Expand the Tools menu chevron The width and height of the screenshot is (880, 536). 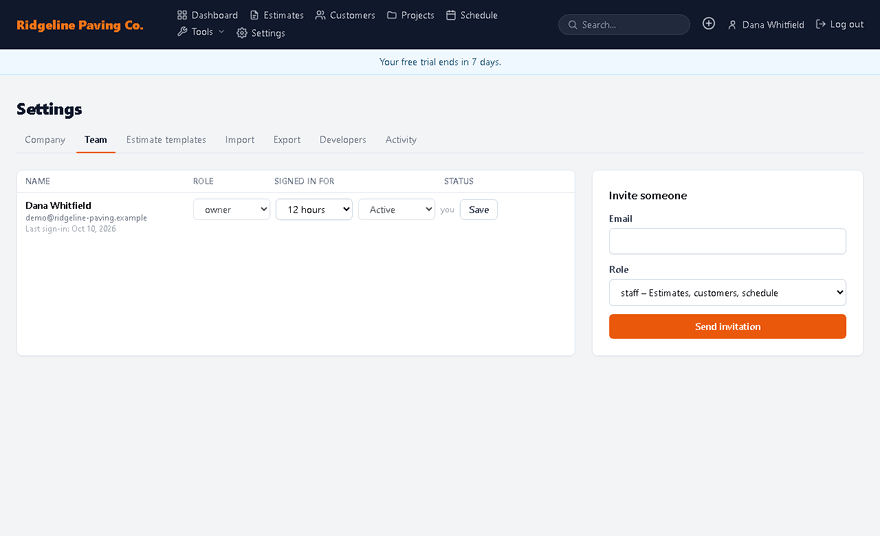pos(221,32)
